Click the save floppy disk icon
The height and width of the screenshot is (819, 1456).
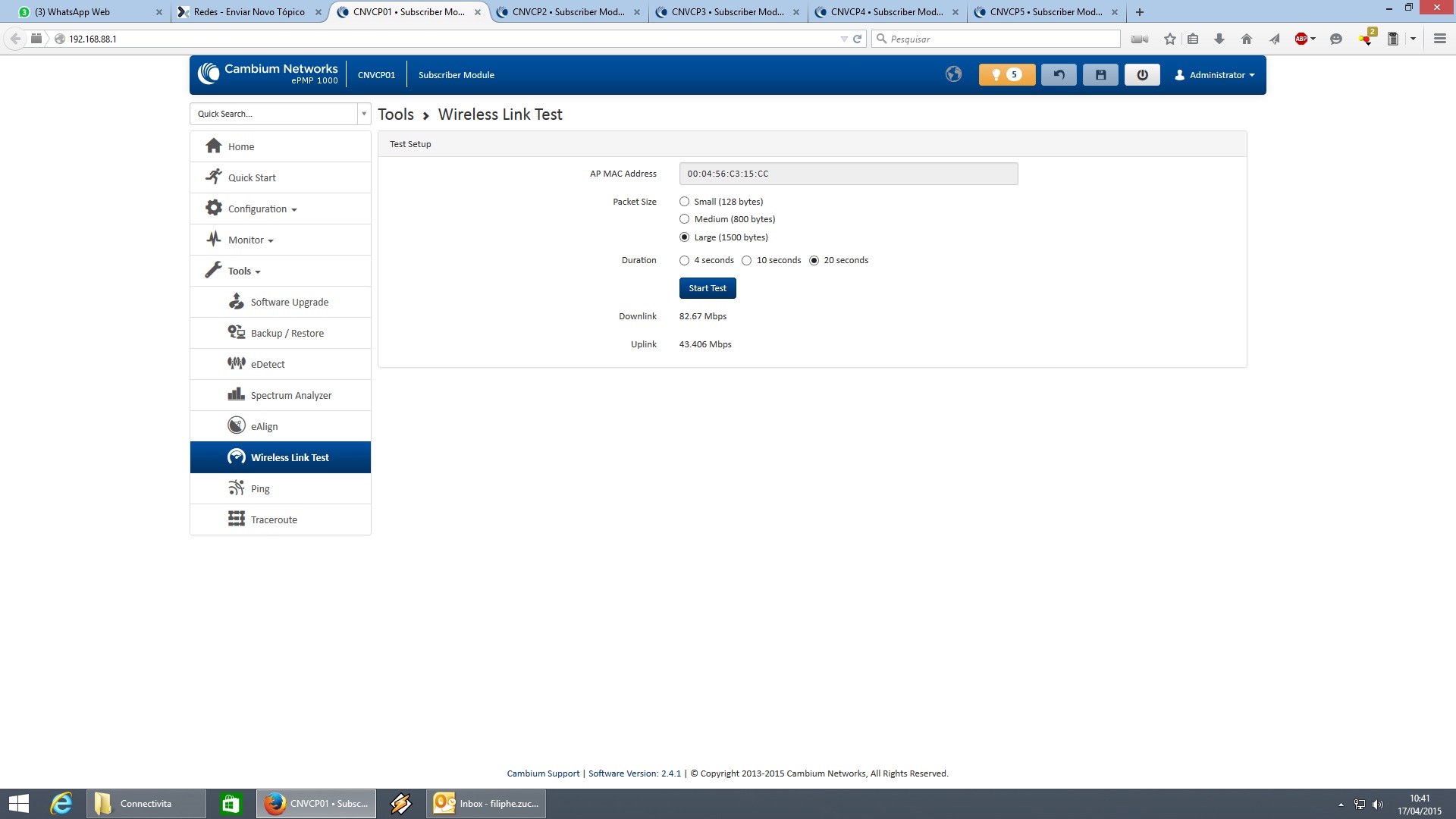click(1100, 74)
